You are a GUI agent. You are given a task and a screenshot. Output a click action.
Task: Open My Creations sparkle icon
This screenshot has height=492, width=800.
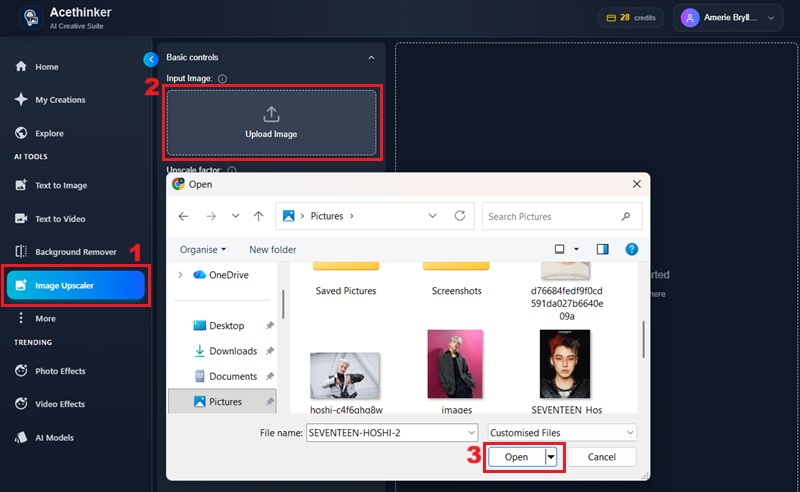(21, 100)
